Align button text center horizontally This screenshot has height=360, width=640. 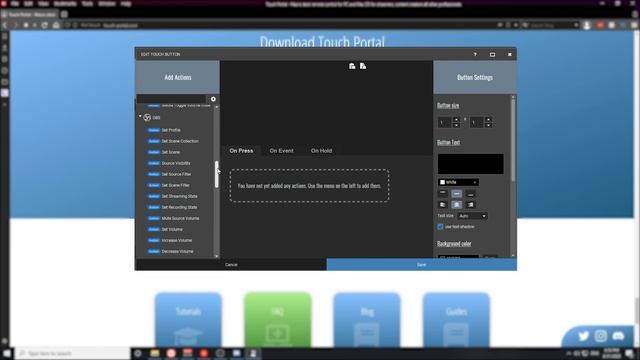pyautogui.click(x=457, y=204)
